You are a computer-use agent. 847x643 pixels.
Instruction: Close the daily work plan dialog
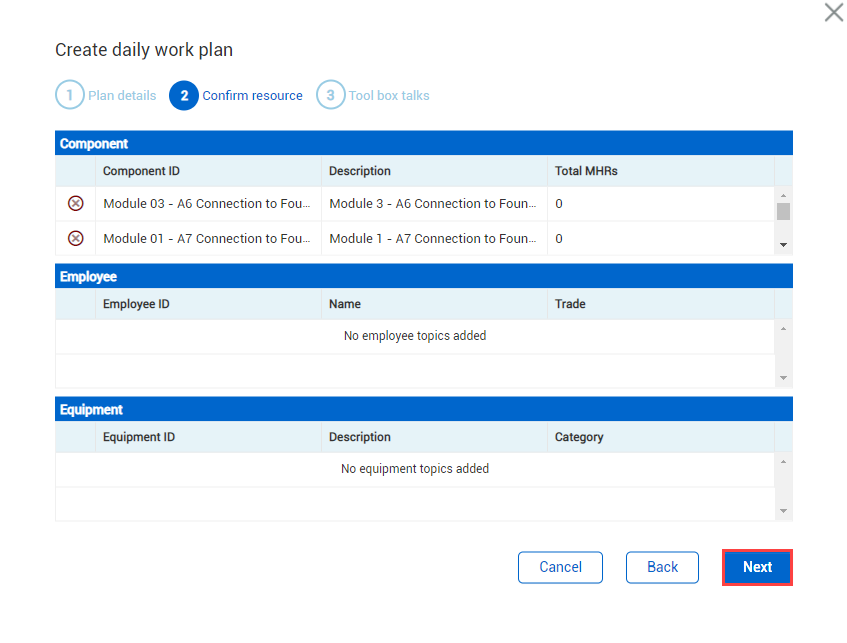point(833,13)
